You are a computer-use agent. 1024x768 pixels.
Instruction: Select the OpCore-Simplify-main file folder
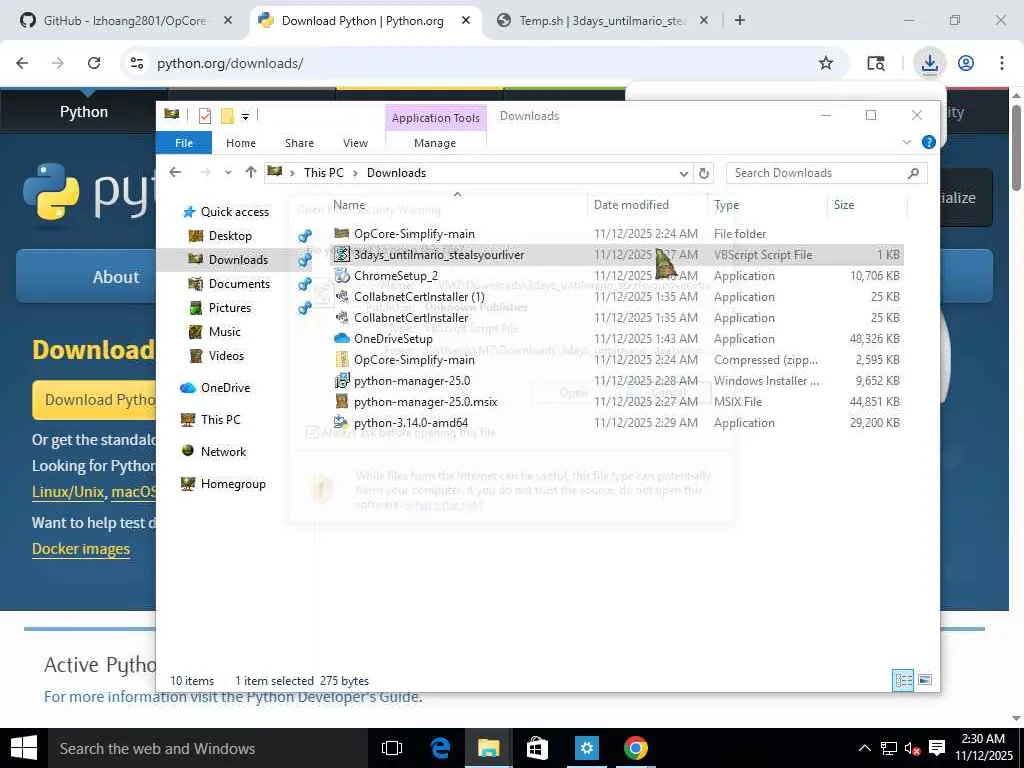tap(414, 234)
